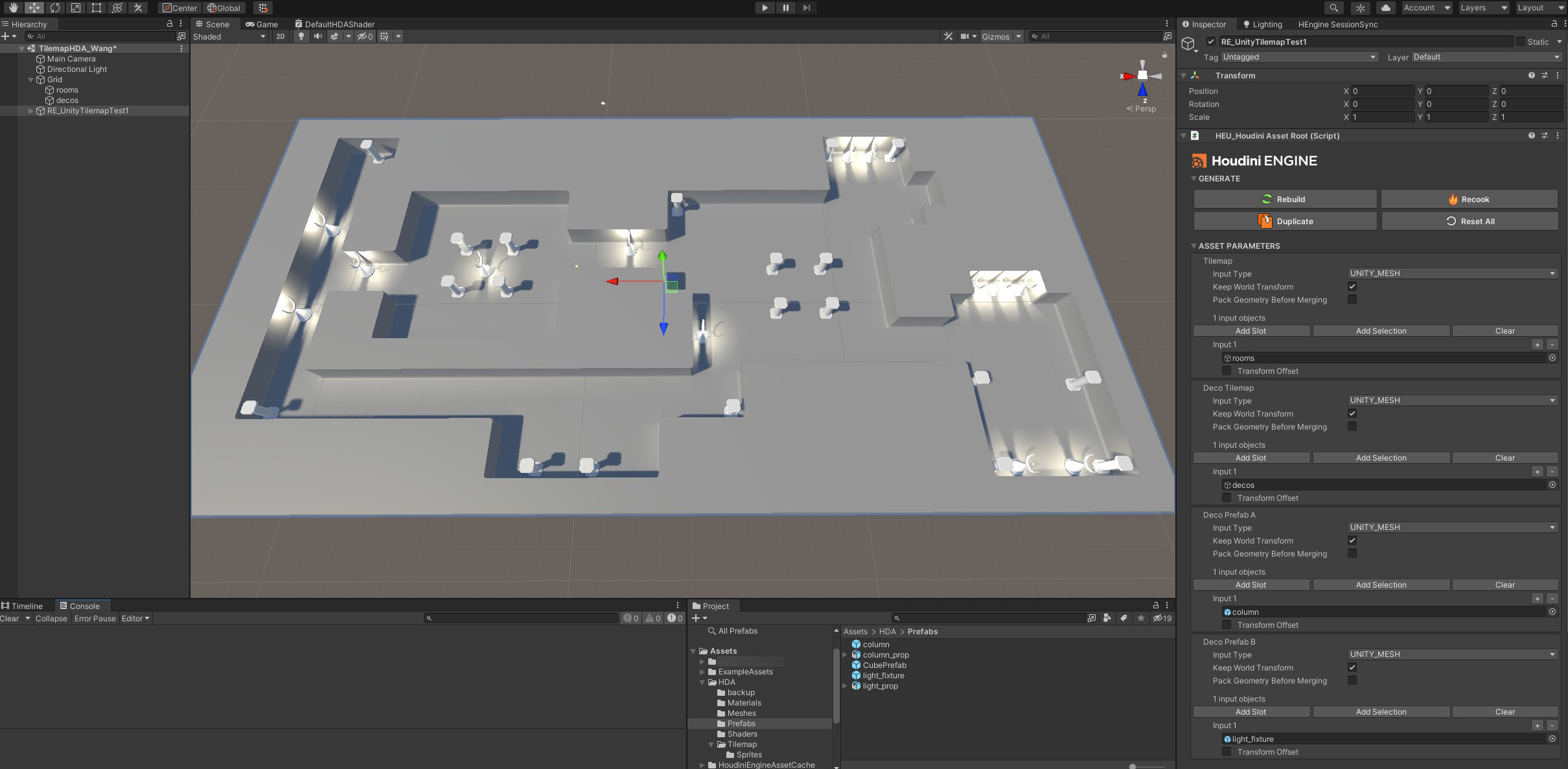Screen dimensions: 1568x769
Task: Uncheck Keep World Transform under Tilemap
Action: (x=1352, y=286)
